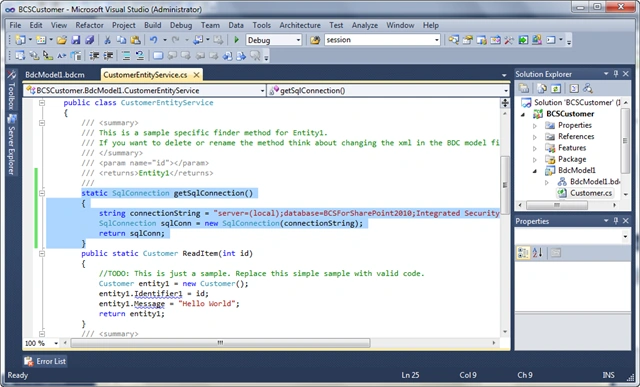This screenshot has height=387, width=640.
Task: Collapse the CustomerEntityService class outline
Action: [x=42, y=103]
